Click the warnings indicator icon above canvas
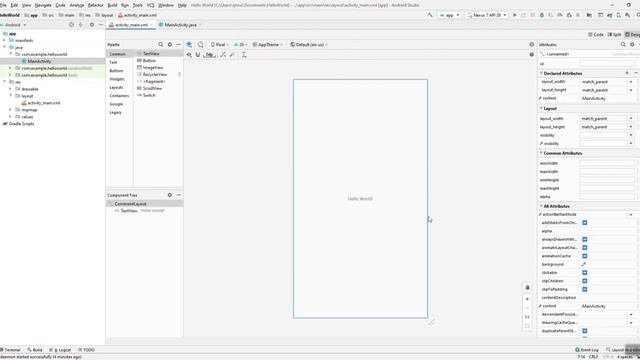This screenshot has height=360, width=640. click(531, 44)
